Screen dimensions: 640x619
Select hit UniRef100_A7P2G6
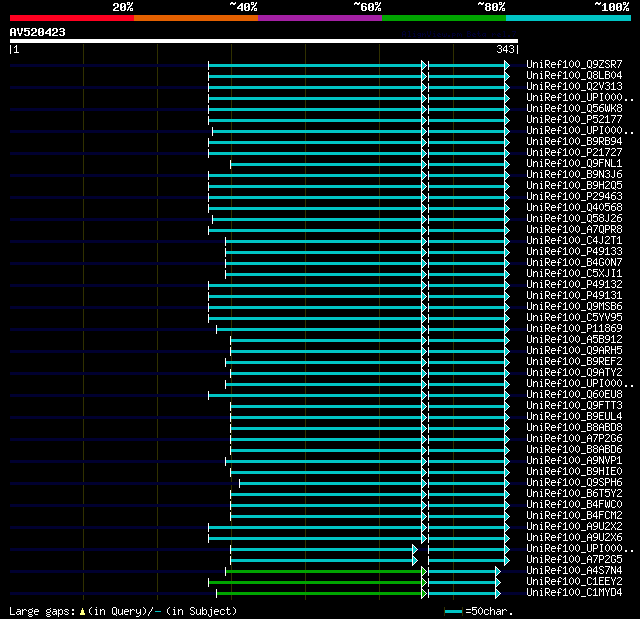coord(574,439)
